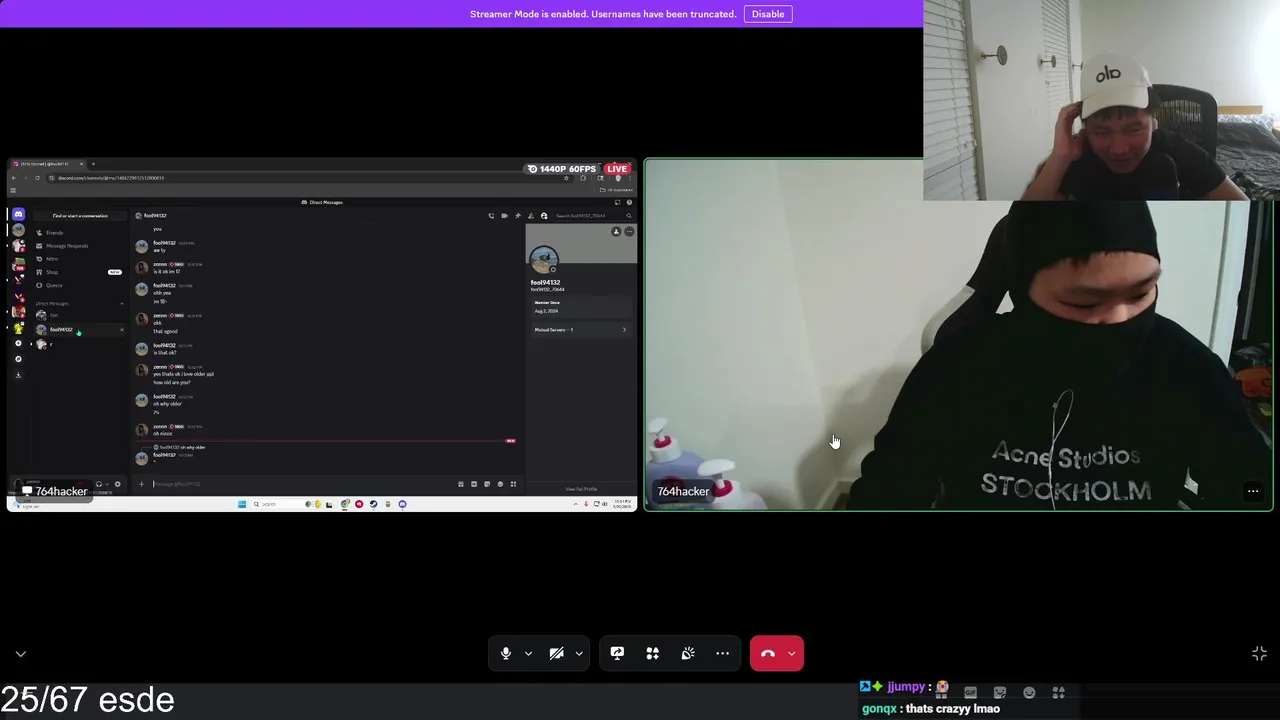Start video call icon in DM header
The image size is (1280, 720).
coord(504,216)
